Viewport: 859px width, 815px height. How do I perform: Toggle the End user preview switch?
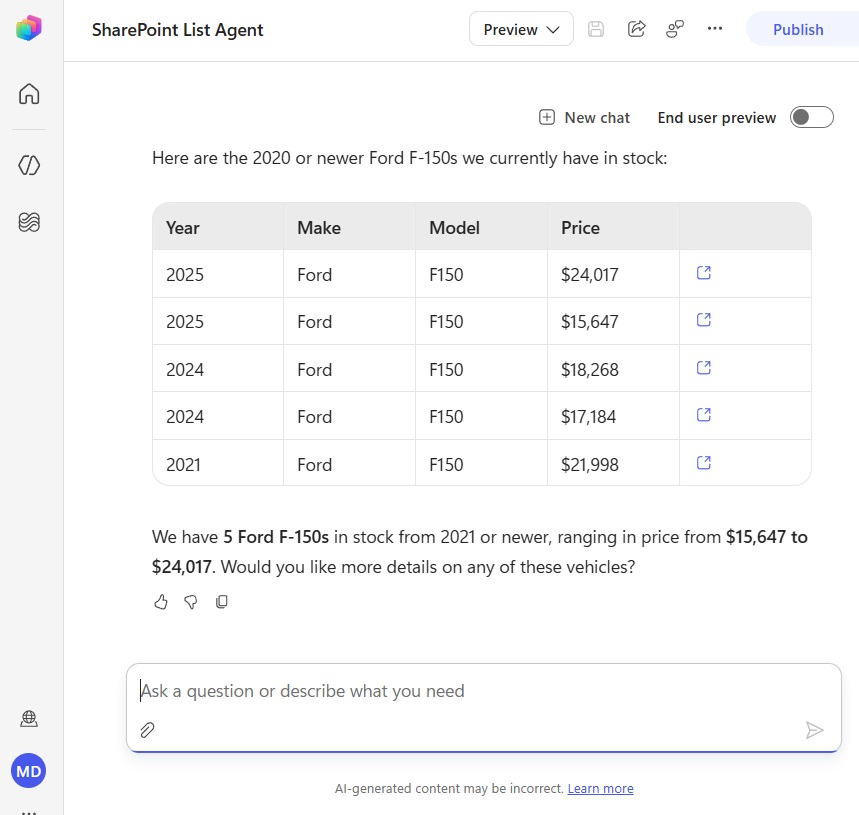[811, 117]
